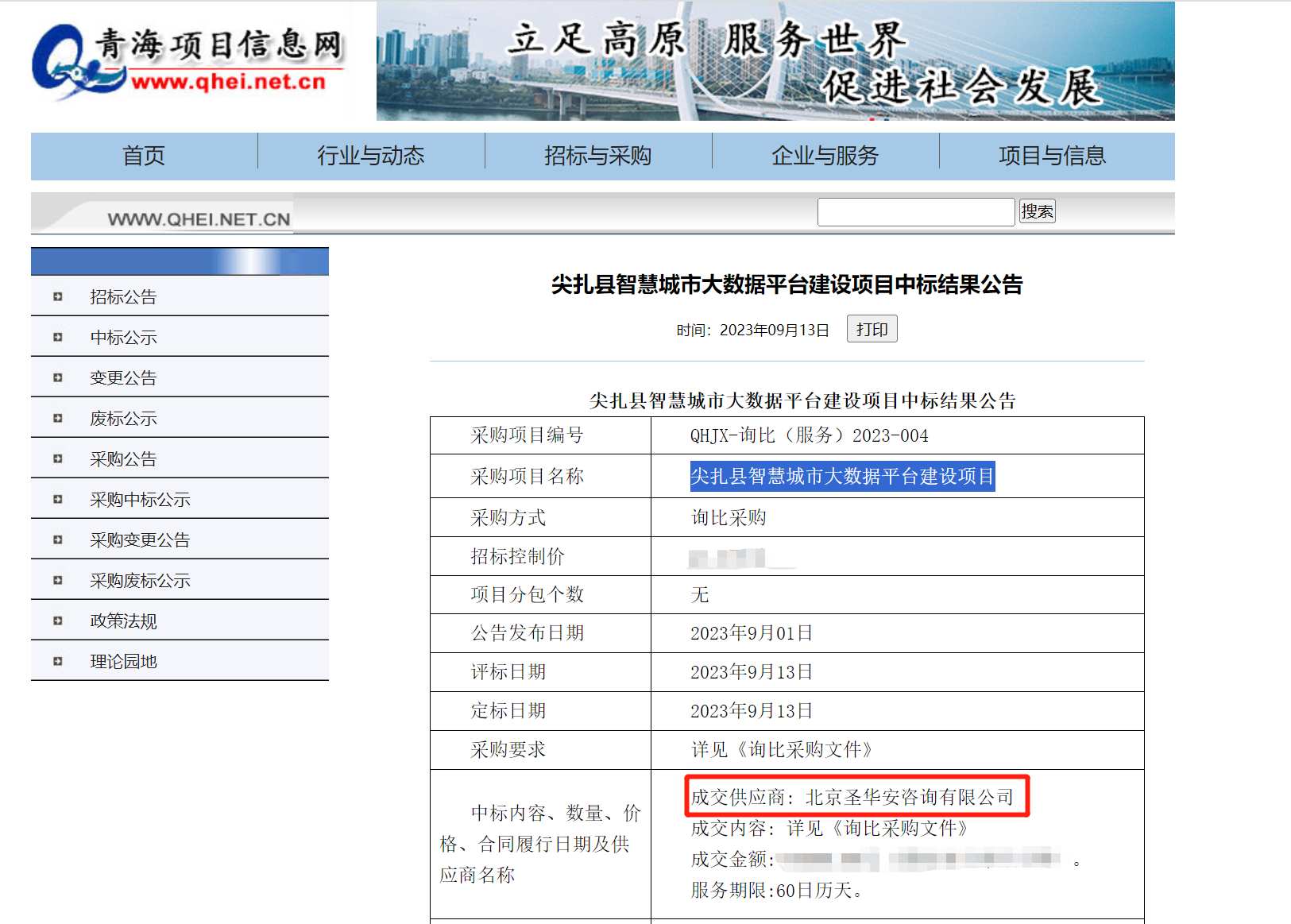Open the 采购中标公示 sidebar link
Viewport: 1291px width, 924px height.
(141, 500)
